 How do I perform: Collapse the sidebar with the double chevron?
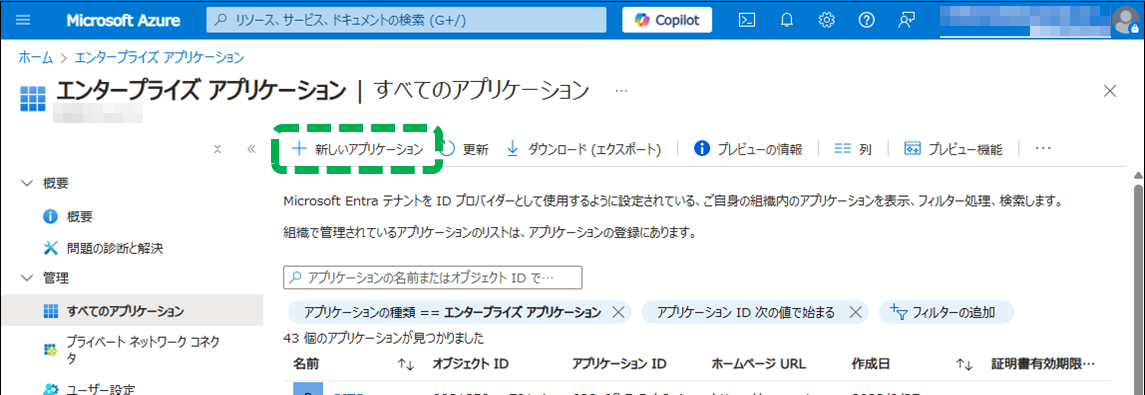pos(251,149)
